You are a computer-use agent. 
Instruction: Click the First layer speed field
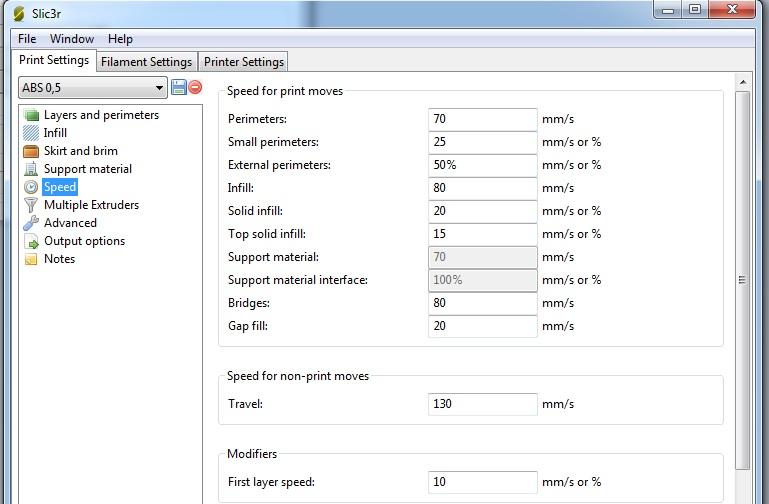coord(483,482)
